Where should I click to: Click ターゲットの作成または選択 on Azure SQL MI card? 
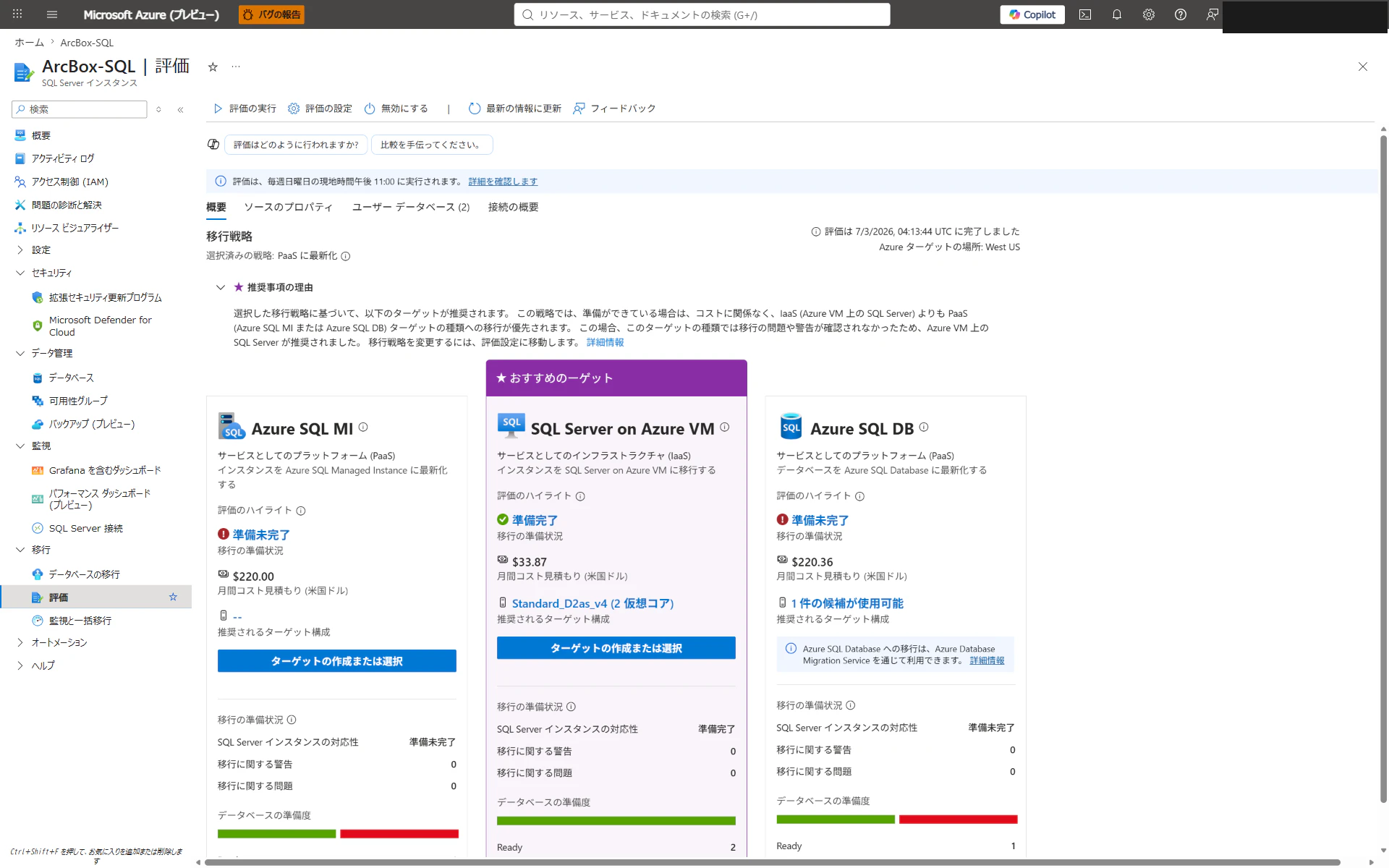337,661
